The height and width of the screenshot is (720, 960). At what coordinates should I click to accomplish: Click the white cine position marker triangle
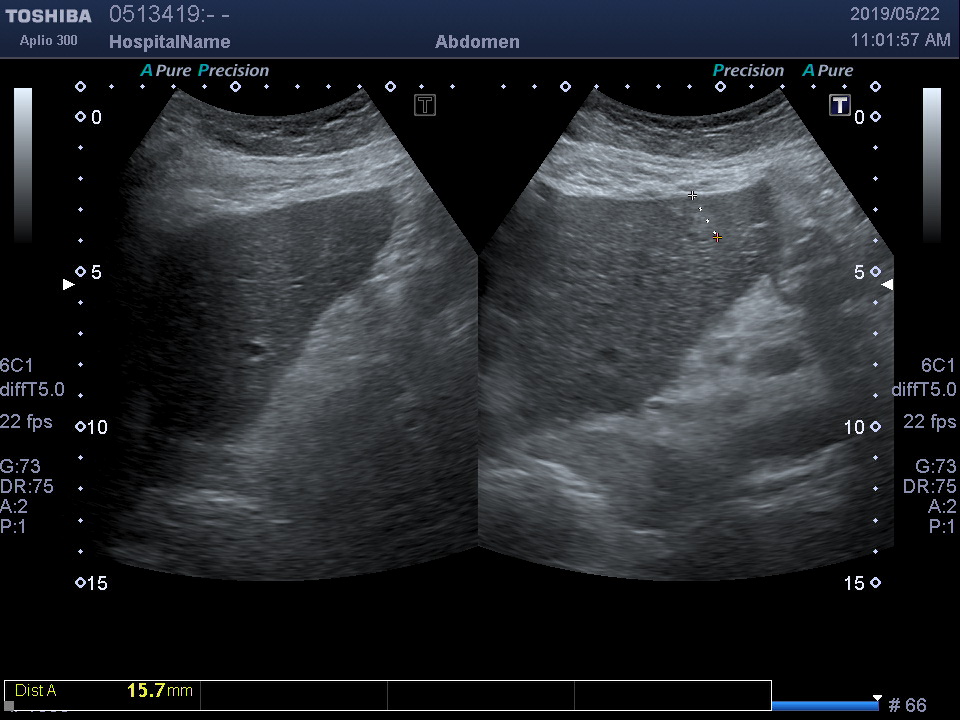coord(877,698)
